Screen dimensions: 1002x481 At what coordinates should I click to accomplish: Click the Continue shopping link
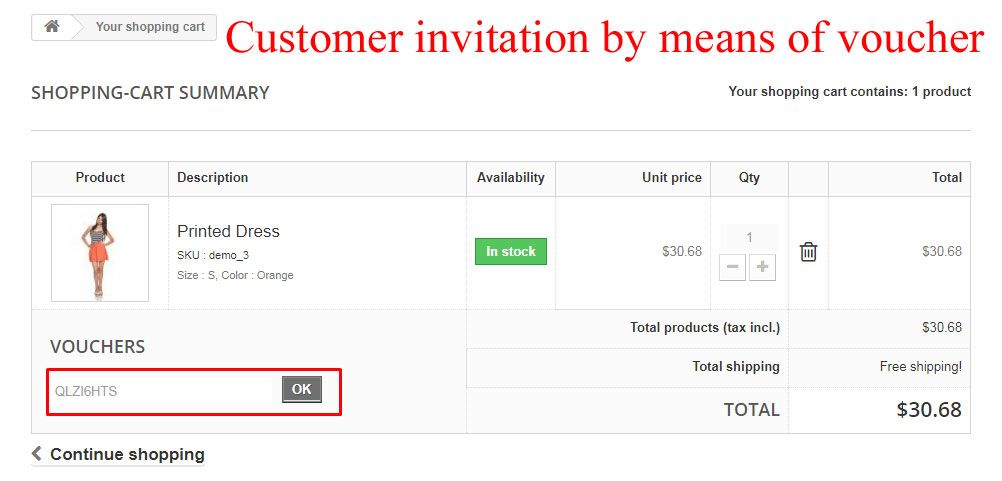(127, 454)
